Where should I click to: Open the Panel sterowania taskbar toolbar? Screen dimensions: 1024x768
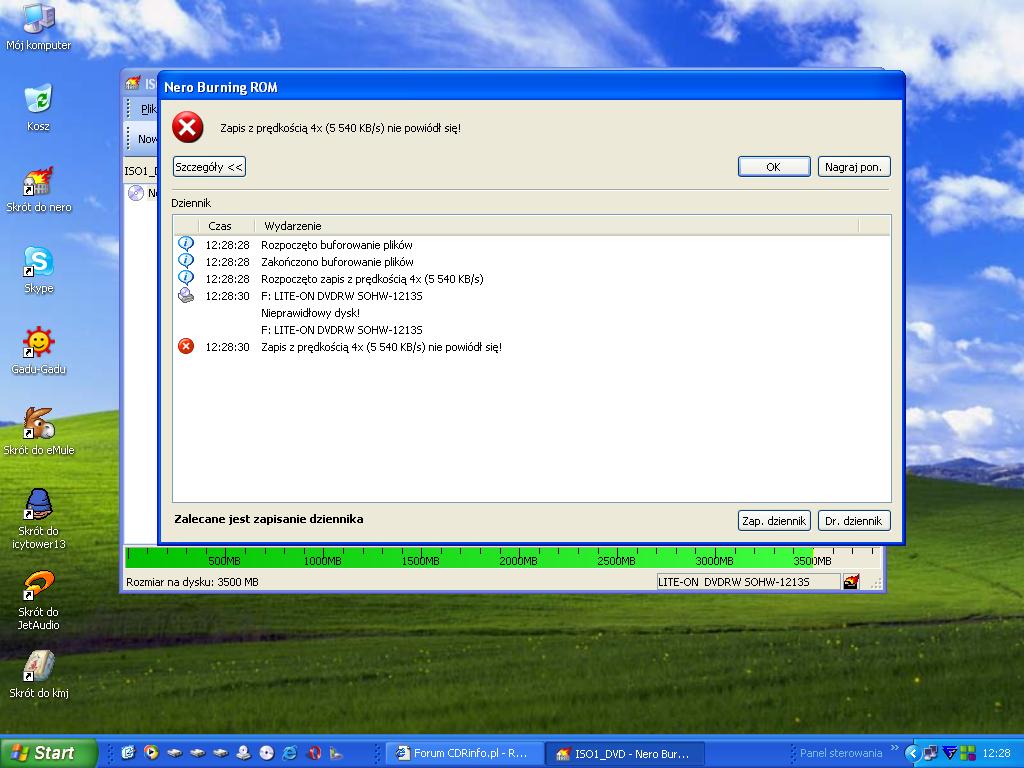pyautogui.click(x=840, y=753)
